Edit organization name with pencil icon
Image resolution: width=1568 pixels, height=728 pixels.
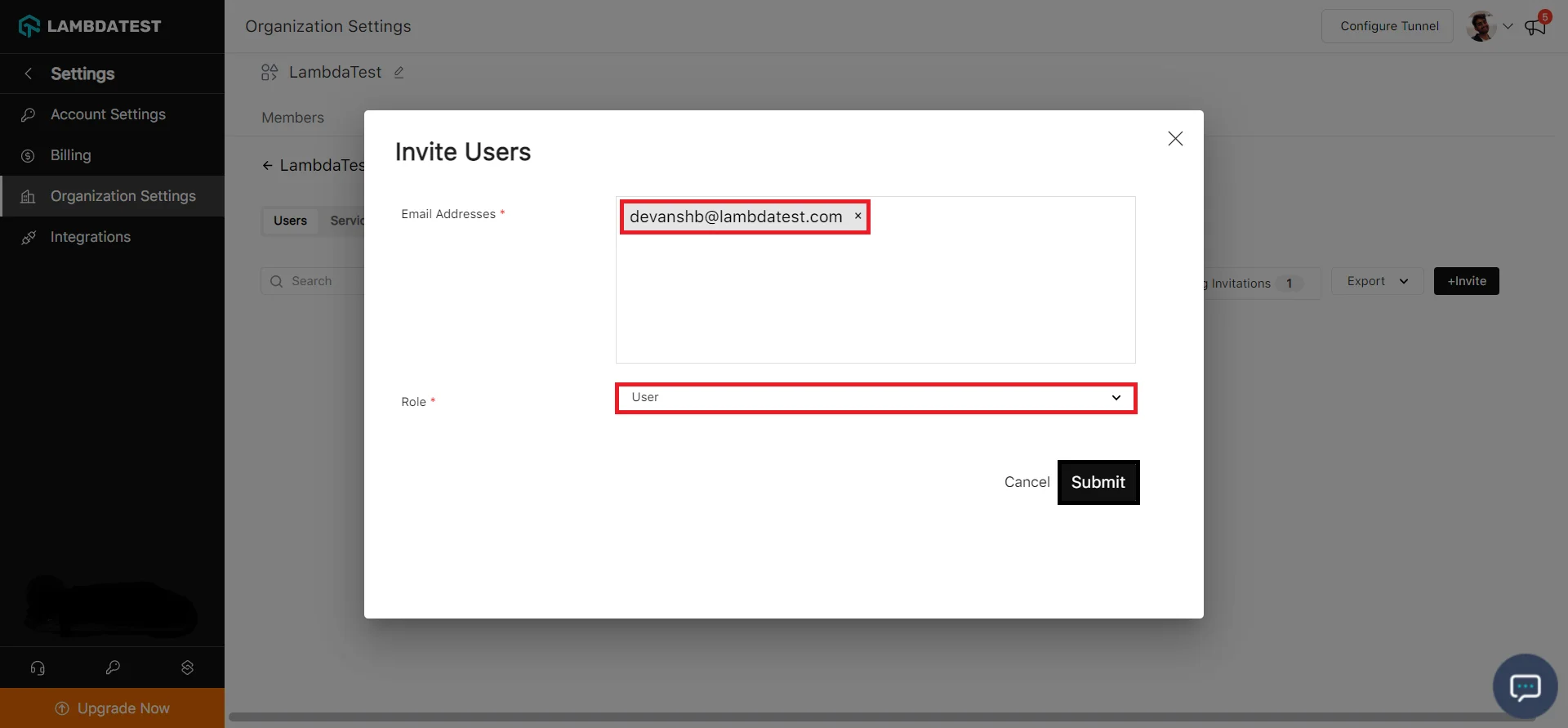point(399,73)
